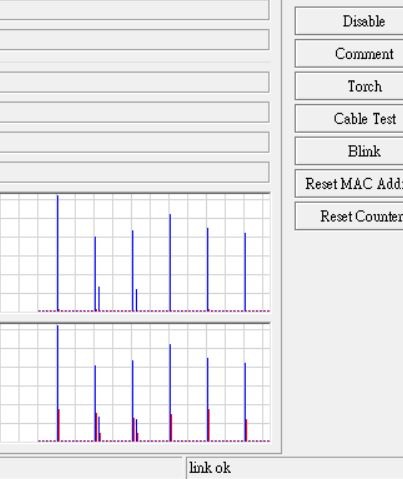The width and height of the screenshot is (403, 479).
Task: Reset the MAC Address
Action: [349, 184]
